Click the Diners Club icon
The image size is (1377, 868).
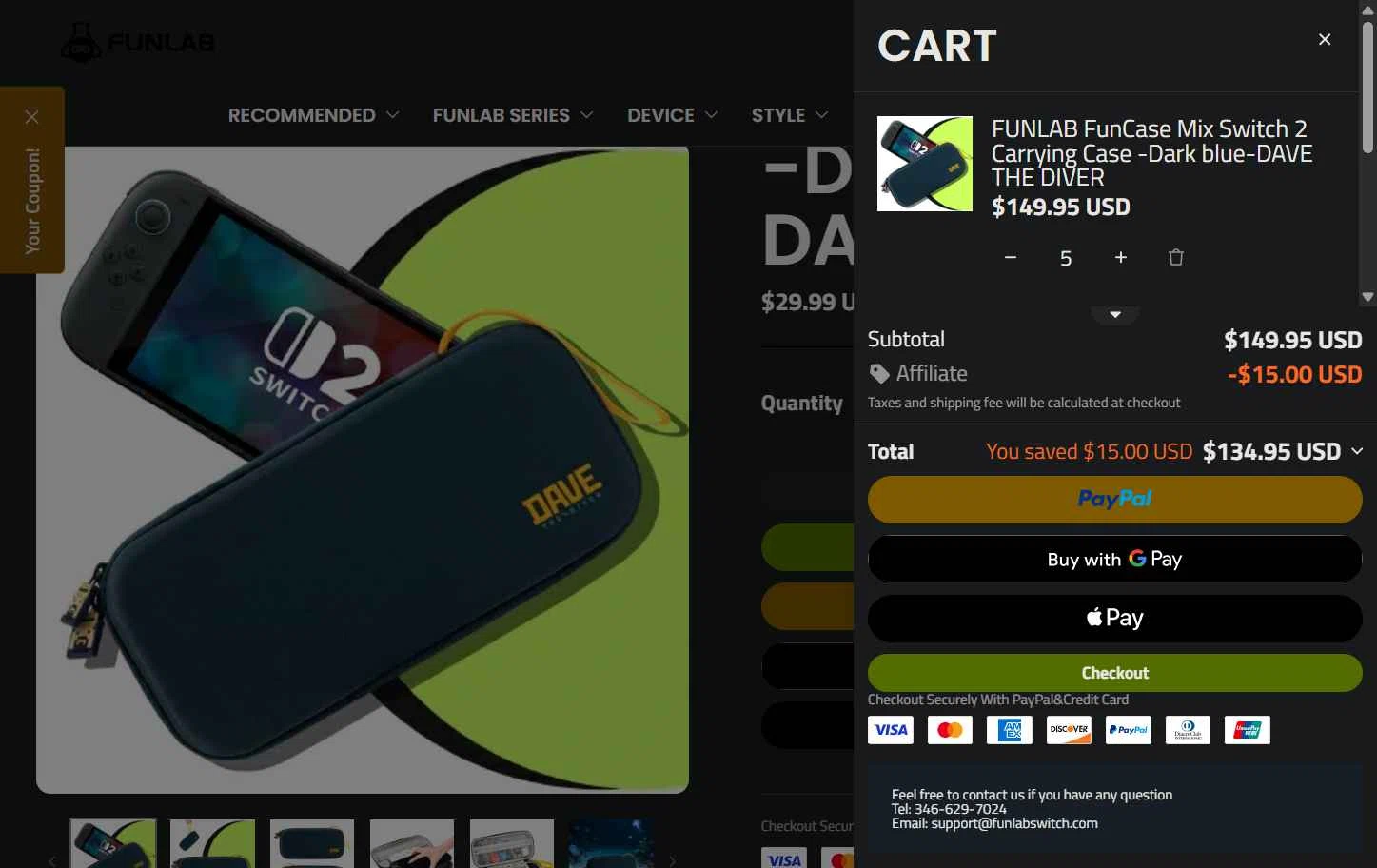pyautogui.click(x=1188, y=730)
